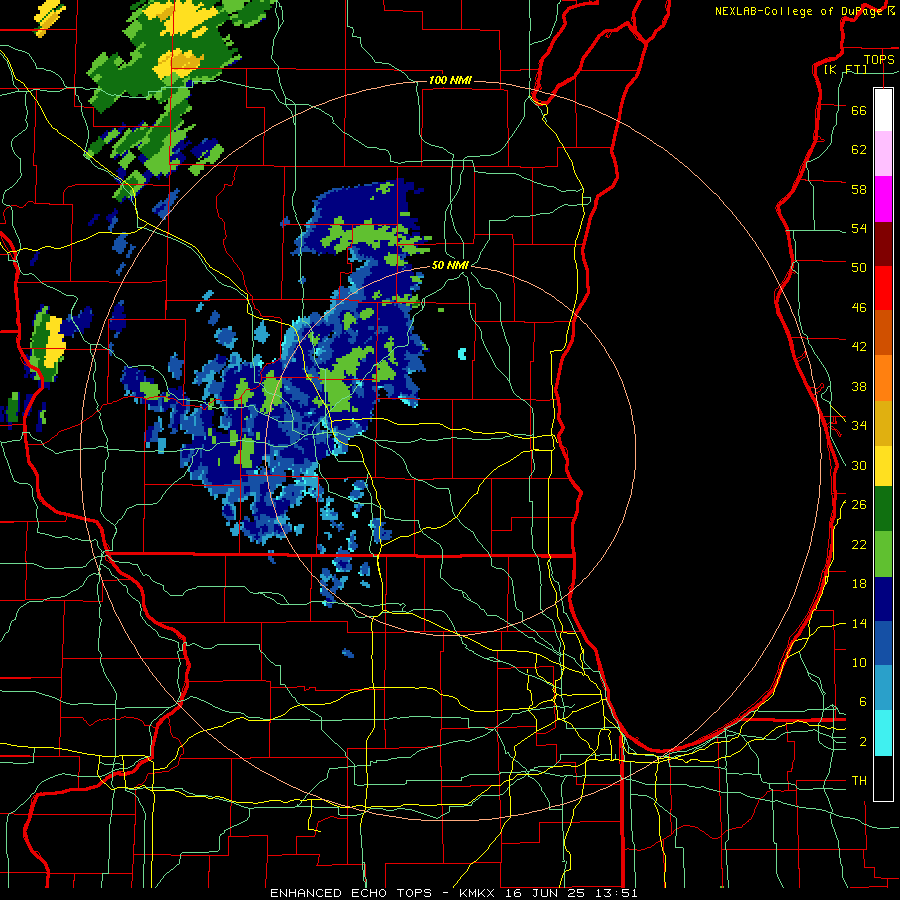Click the legend value 34
The width and height of the screenshot is (900, 900).
click(859, 425)
